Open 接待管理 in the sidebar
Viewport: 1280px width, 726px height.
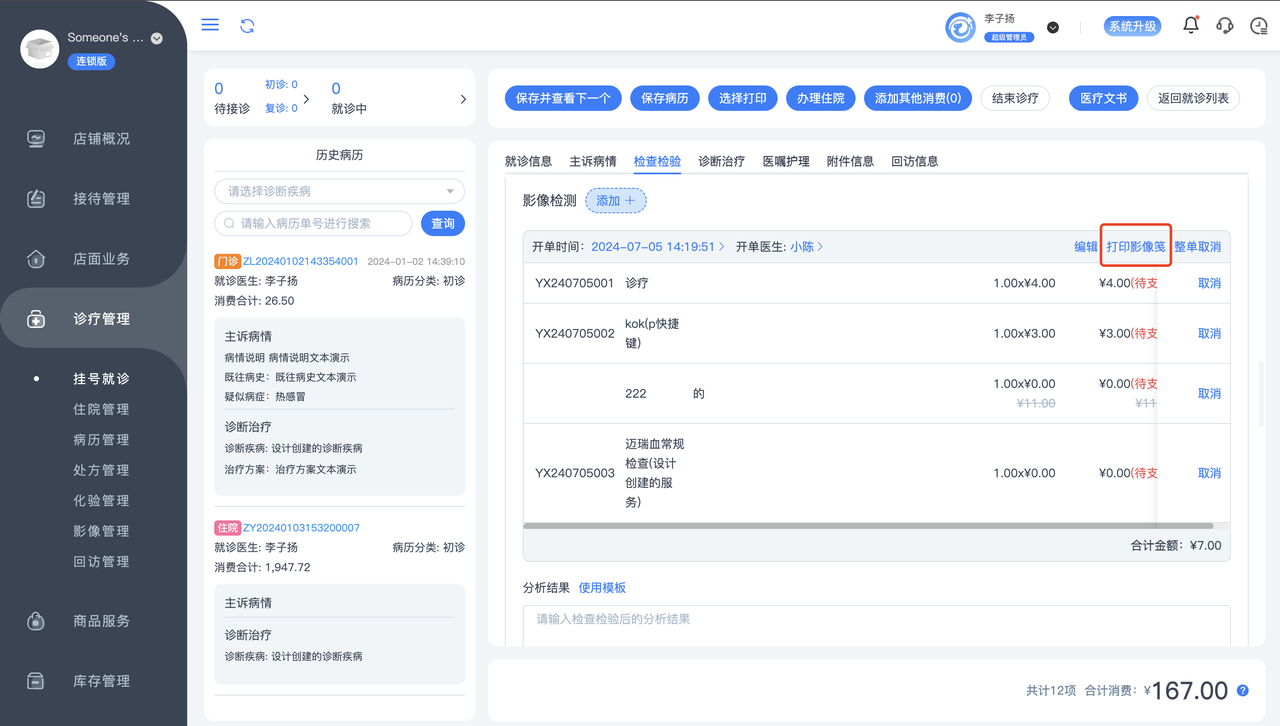pos(101,199)
